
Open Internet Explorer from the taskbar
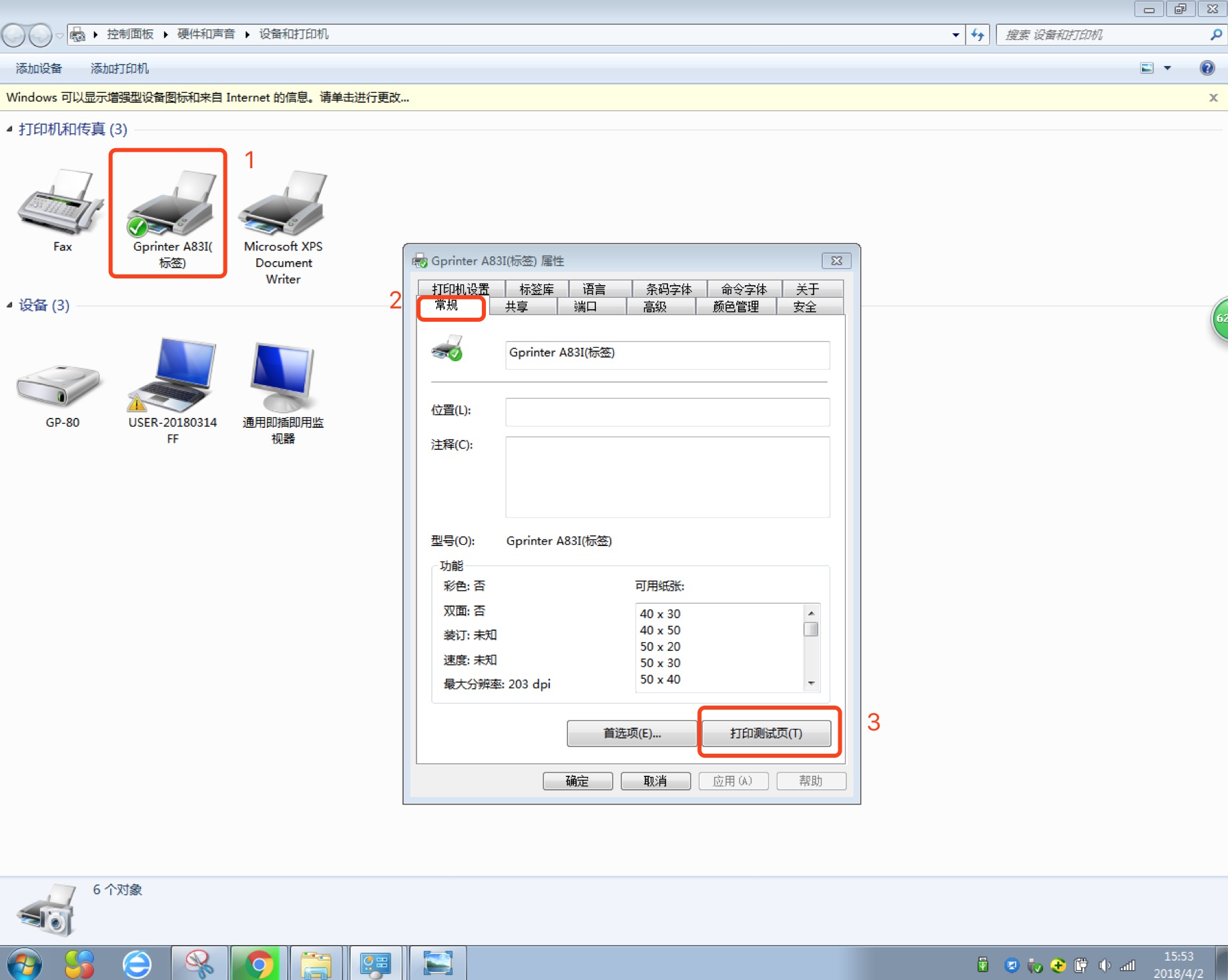137,964
